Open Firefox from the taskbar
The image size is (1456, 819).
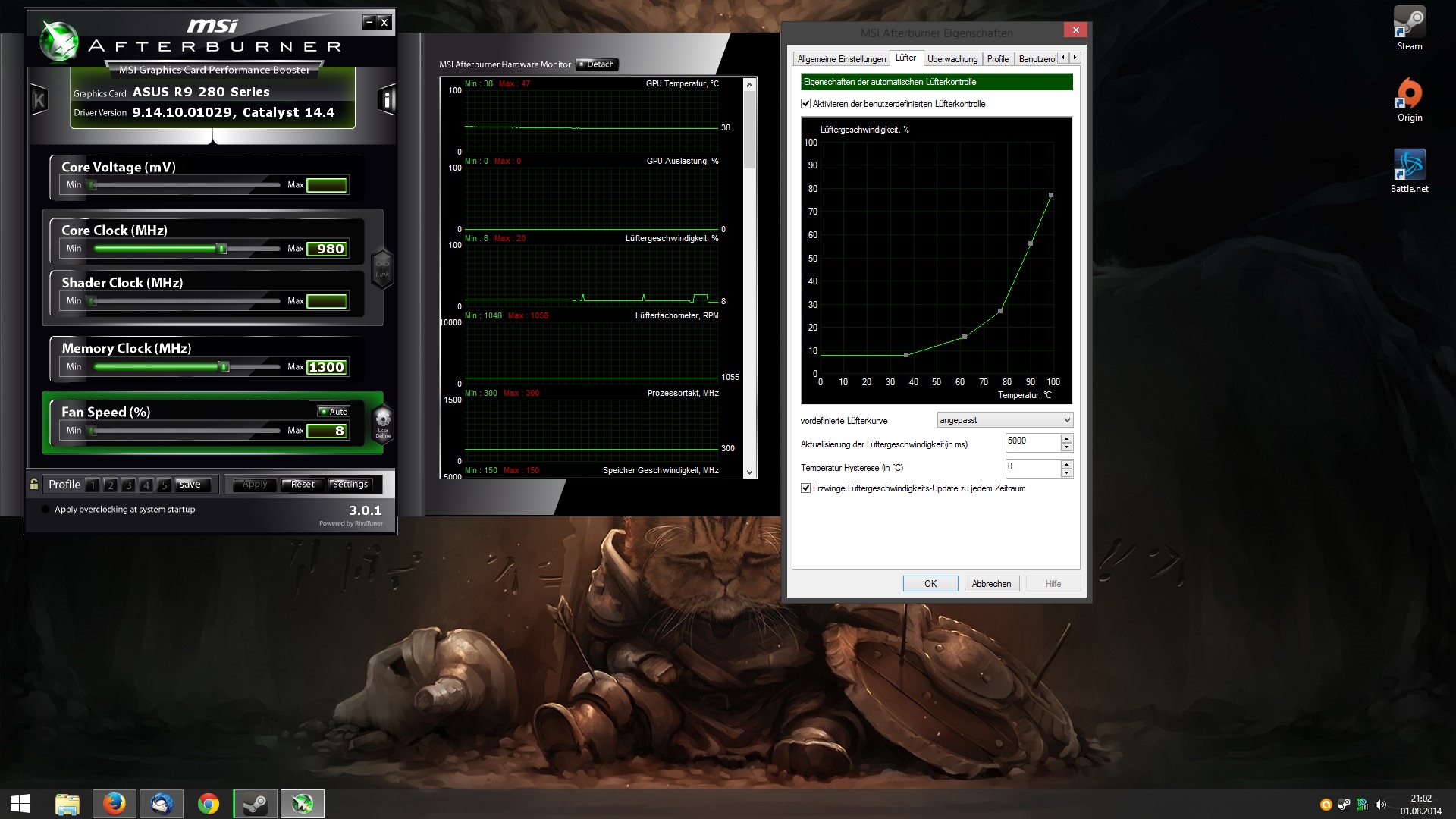point(115,803)
